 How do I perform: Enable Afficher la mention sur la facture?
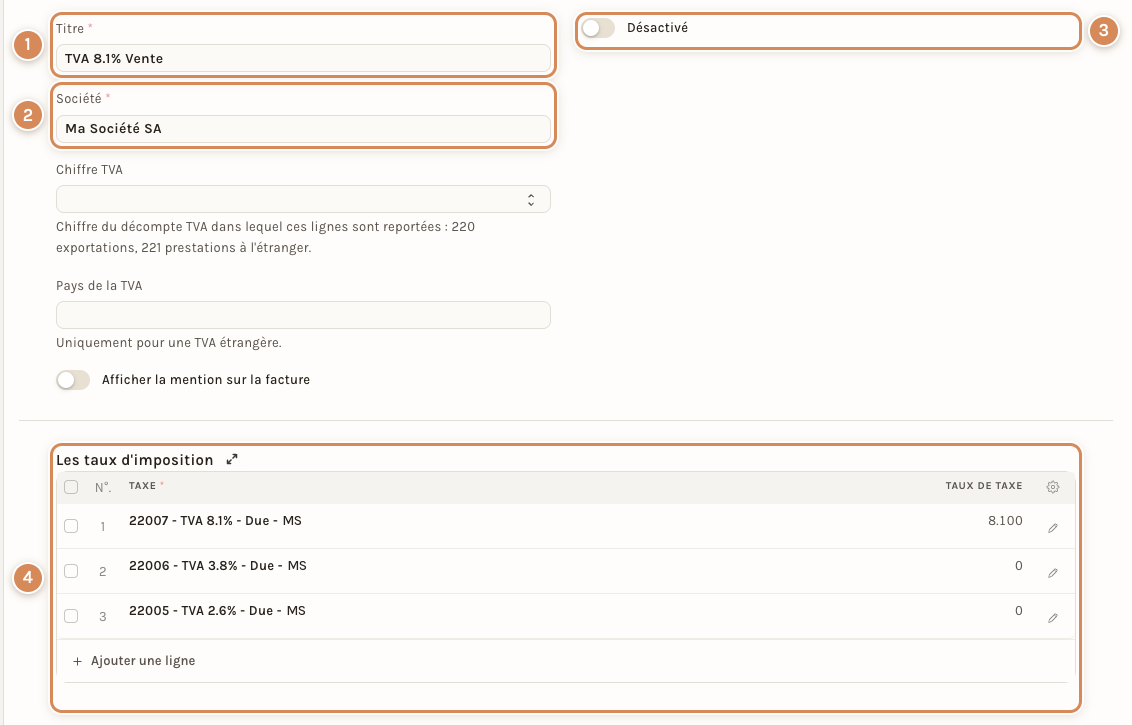point(73,380)
